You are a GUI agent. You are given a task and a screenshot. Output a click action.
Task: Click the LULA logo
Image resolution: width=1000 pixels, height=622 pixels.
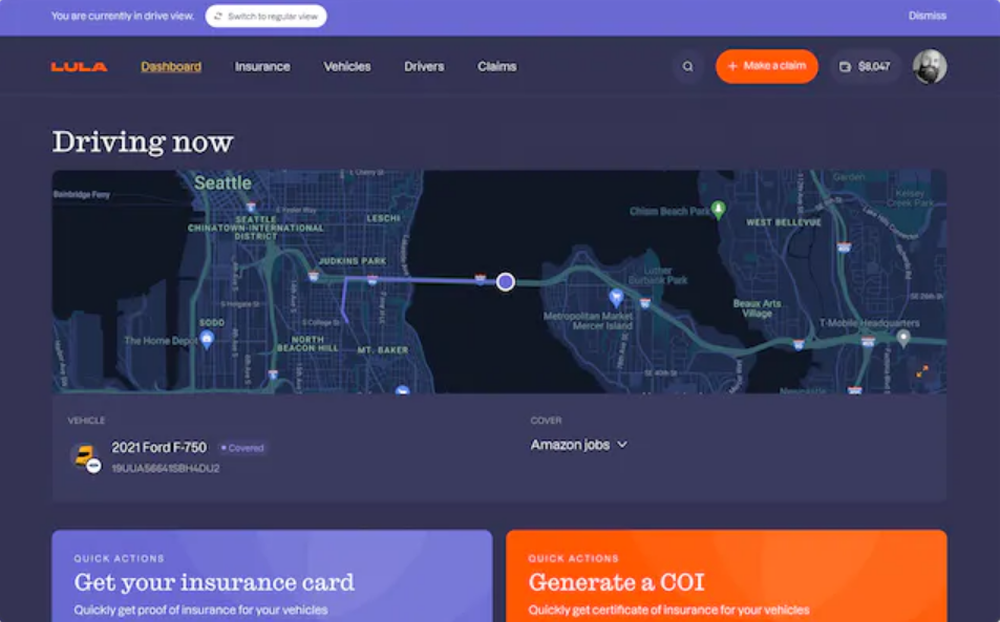tap(79, 66)
